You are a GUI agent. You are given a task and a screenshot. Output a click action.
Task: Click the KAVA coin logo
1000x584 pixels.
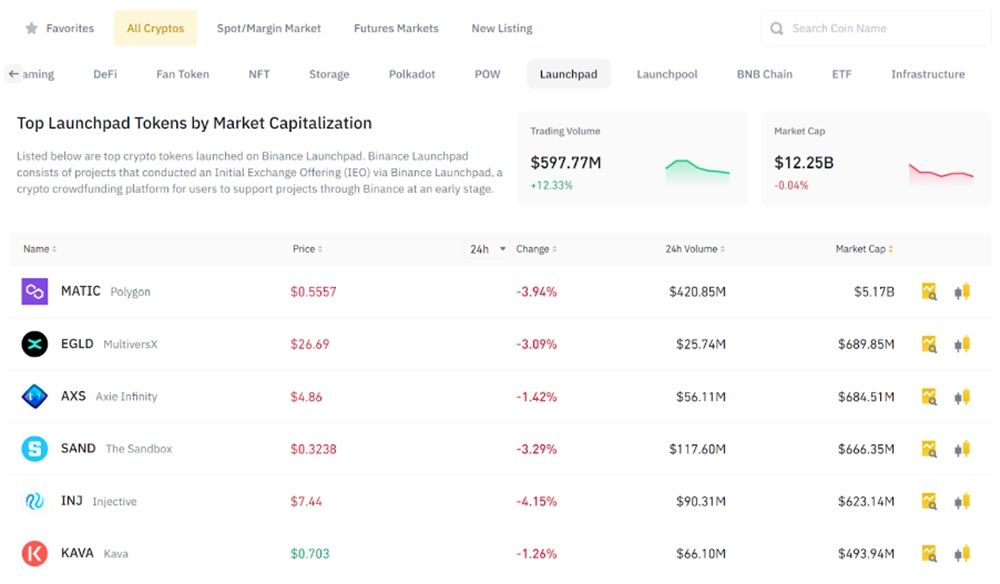pyautogui.click(x=35, y=553)
